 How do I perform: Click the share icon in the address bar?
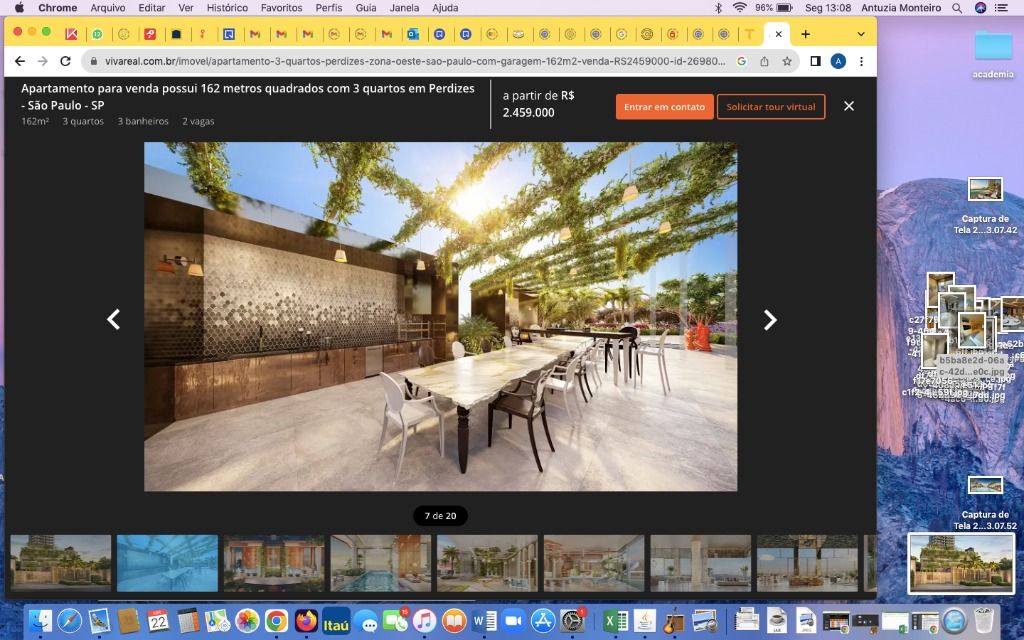click(x=765, y=61)
